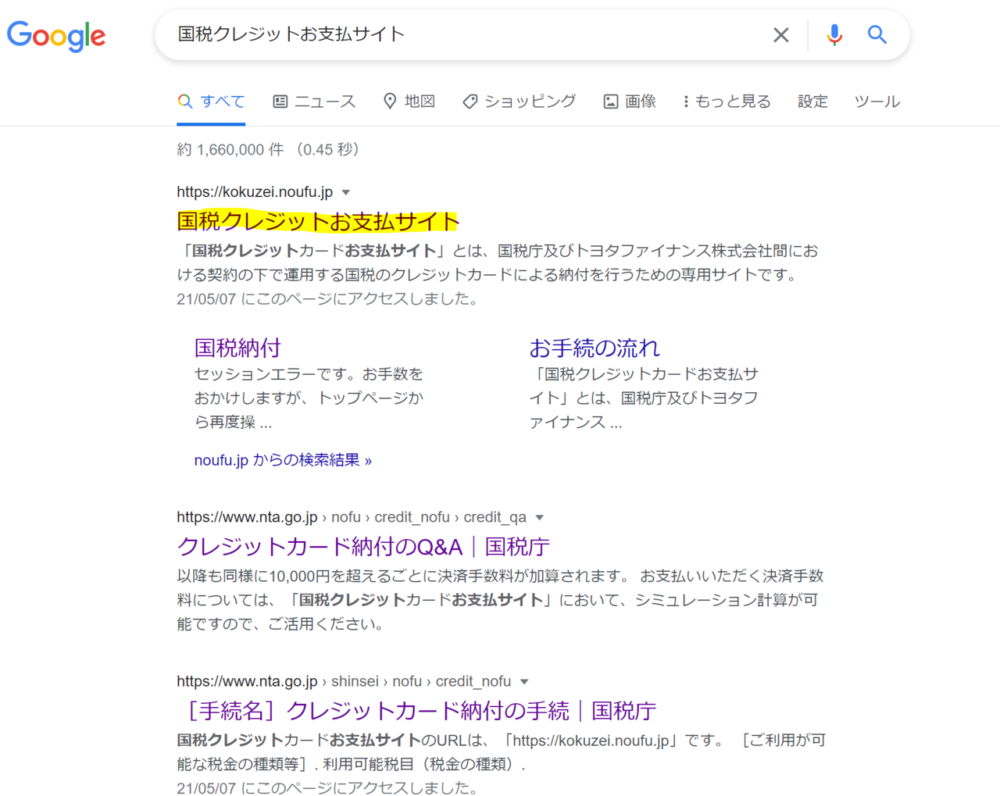Clear the search query with X icon
1000x796 pixels.
click(x=781, y=34)
